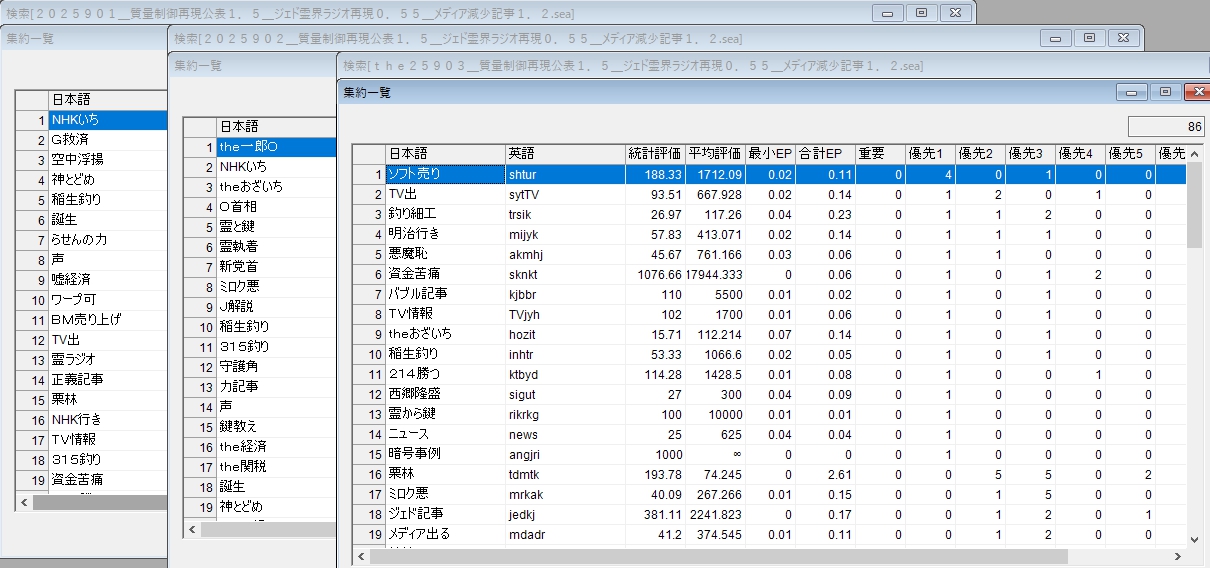Maximize the 2025902 search window

coord(1089,38)
